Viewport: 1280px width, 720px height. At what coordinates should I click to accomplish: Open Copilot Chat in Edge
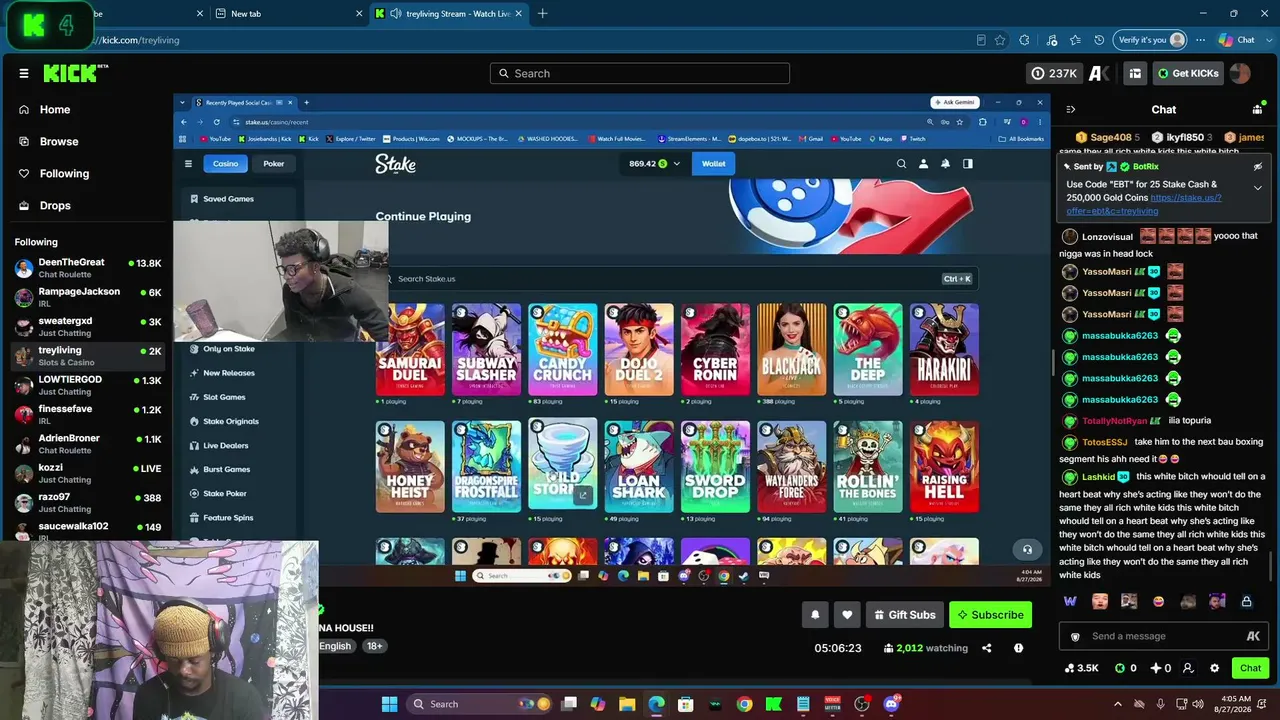pos(1237,40)
